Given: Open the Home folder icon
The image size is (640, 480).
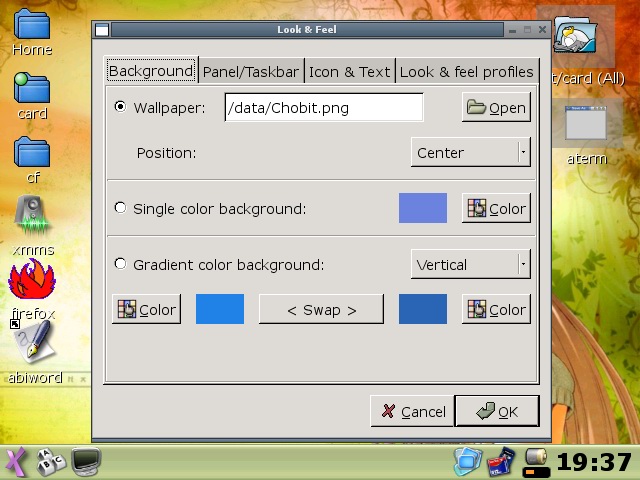Looking at the screenshot, I should click(x=32, y=25).
